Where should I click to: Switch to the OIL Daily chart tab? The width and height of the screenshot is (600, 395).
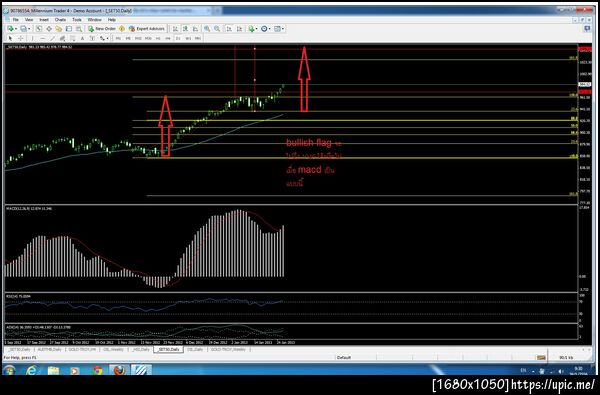click(196, 349)
